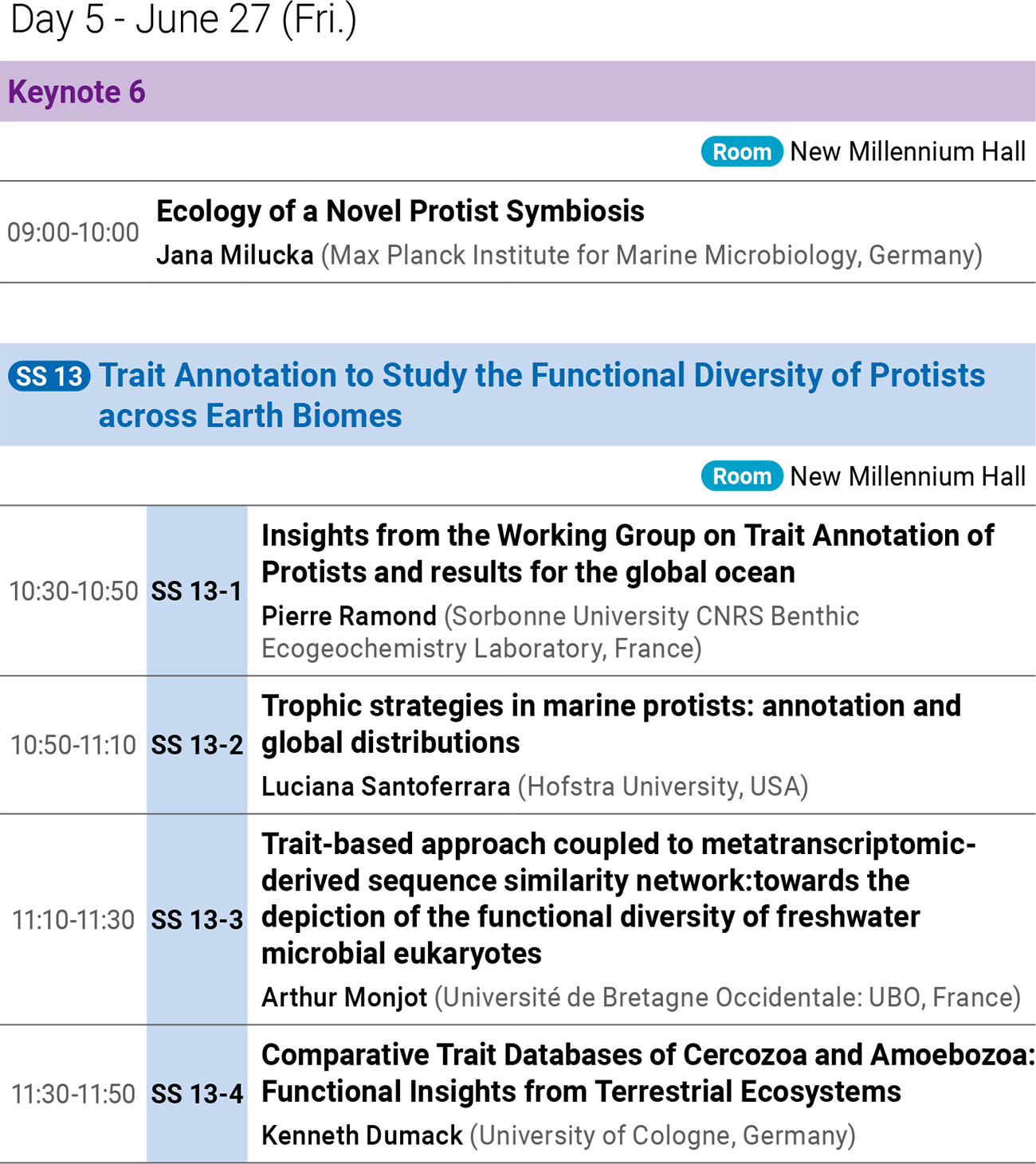Click the Room badge under SS 13
Screen dimensions: 1036x1164
pos(742,476)
